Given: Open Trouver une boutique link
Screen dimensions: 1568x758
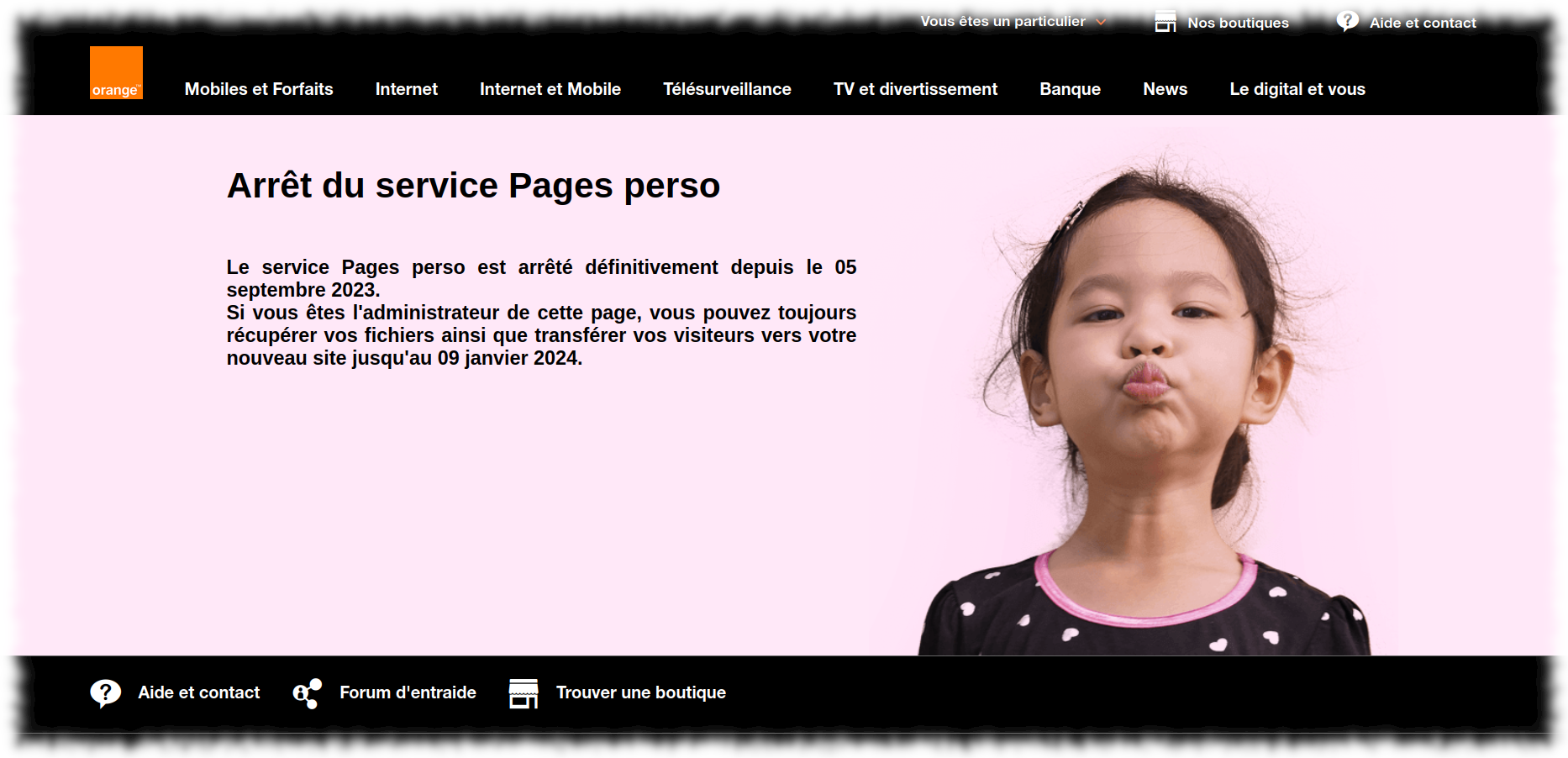Looking at the screenshot, I should coord(641,692).
